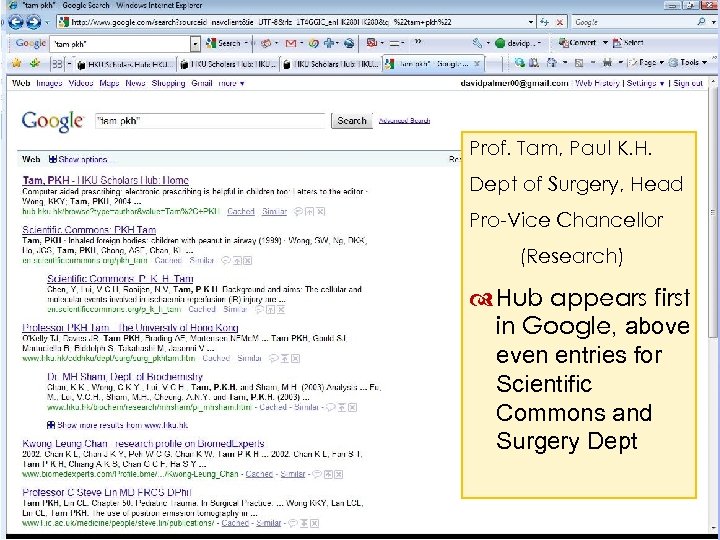The image size is (720, 540).
Task: Click the IE address bar URL field
Action: pyautogui.click(x=294, y=22)
